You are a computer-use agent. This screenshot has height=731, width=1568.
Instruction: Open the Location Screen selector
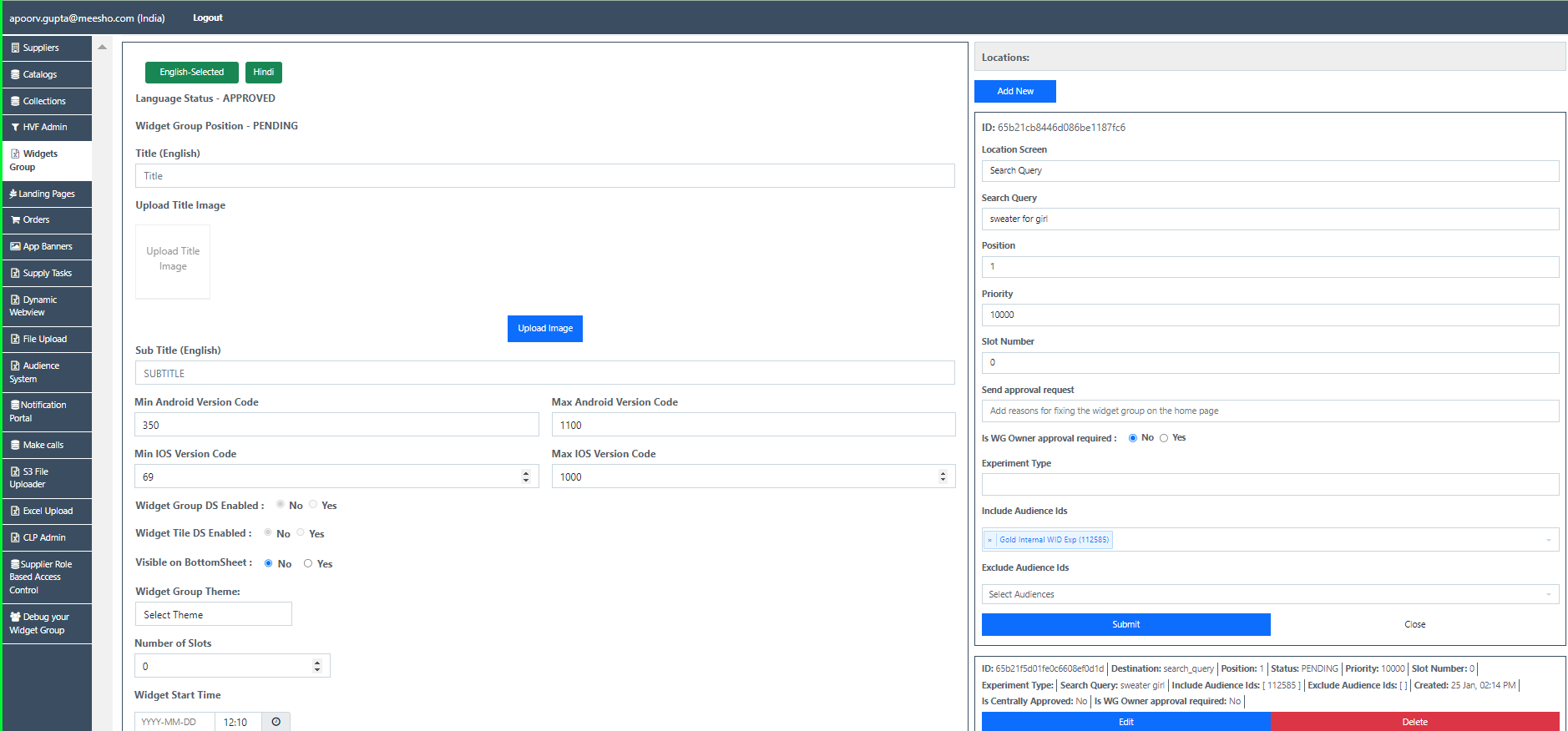point(1270,170)
